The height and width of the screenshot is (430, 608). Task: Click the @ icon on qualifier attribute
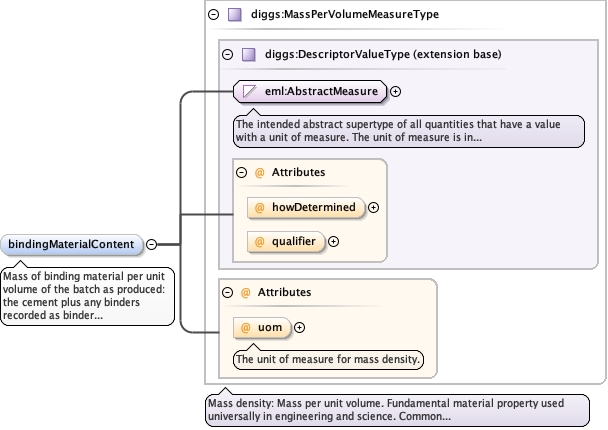pos(259,242)
